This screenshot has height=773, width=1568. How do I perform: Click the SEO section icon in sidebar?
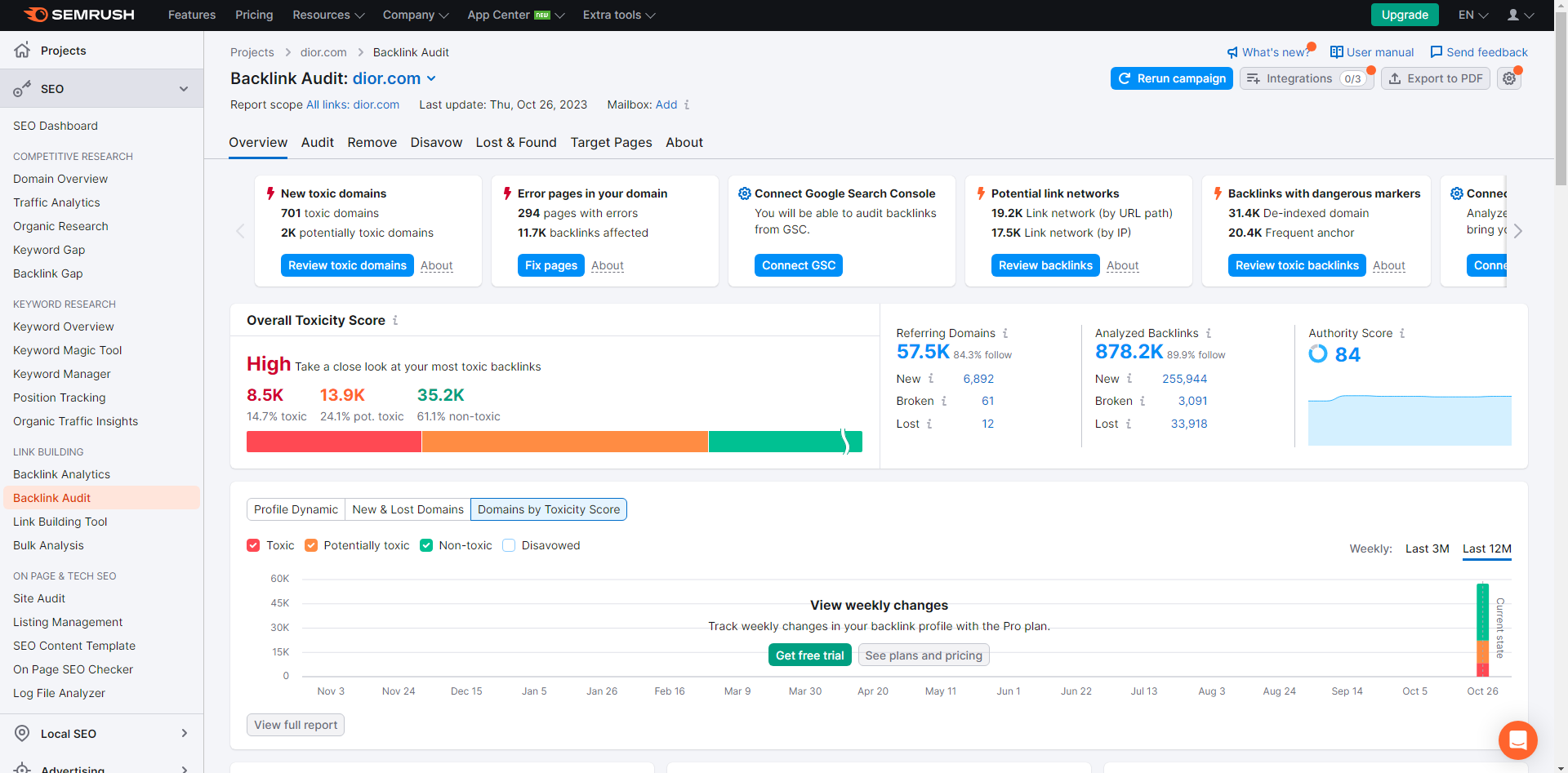pyautogui.click(x=22, y=89)
